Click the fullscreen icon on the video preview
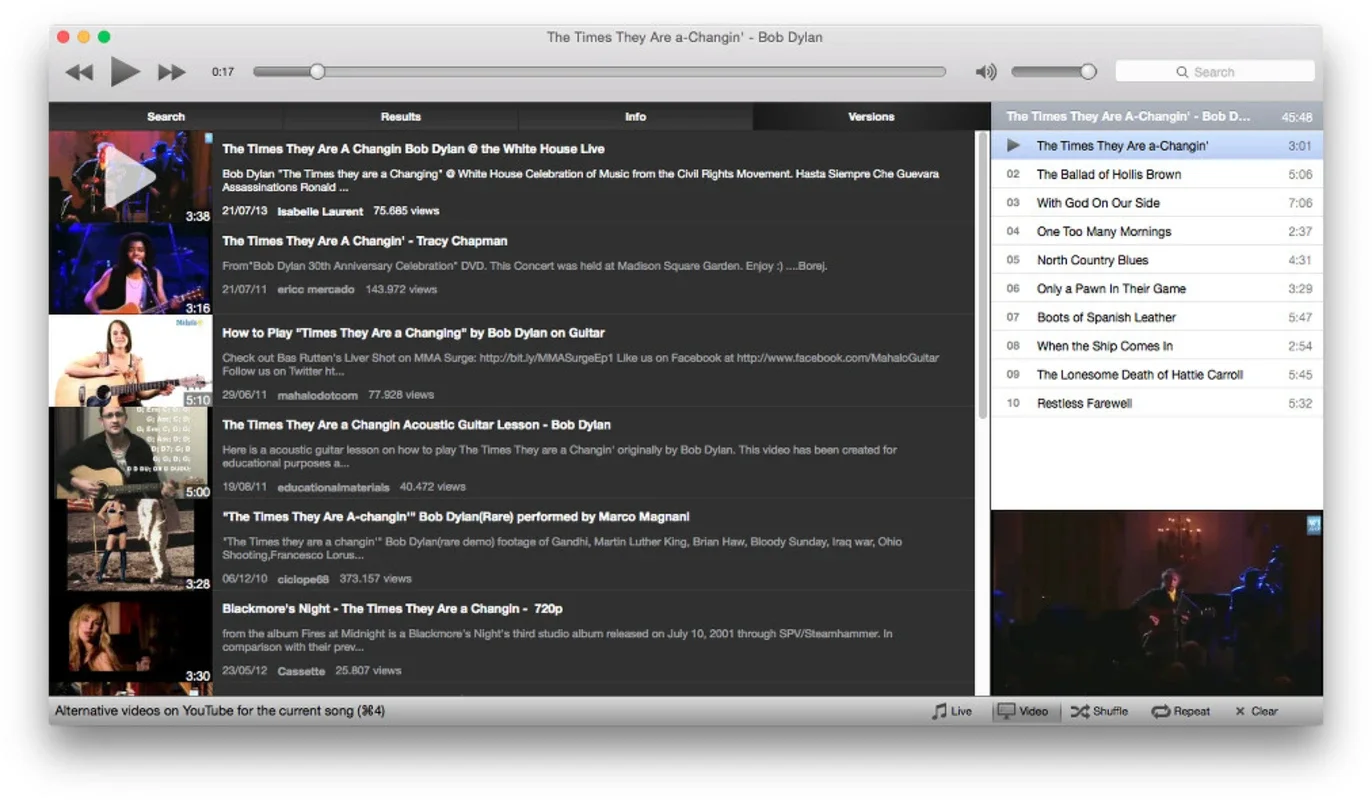This screenshot has width=1372, height=800. [1313, 524]
